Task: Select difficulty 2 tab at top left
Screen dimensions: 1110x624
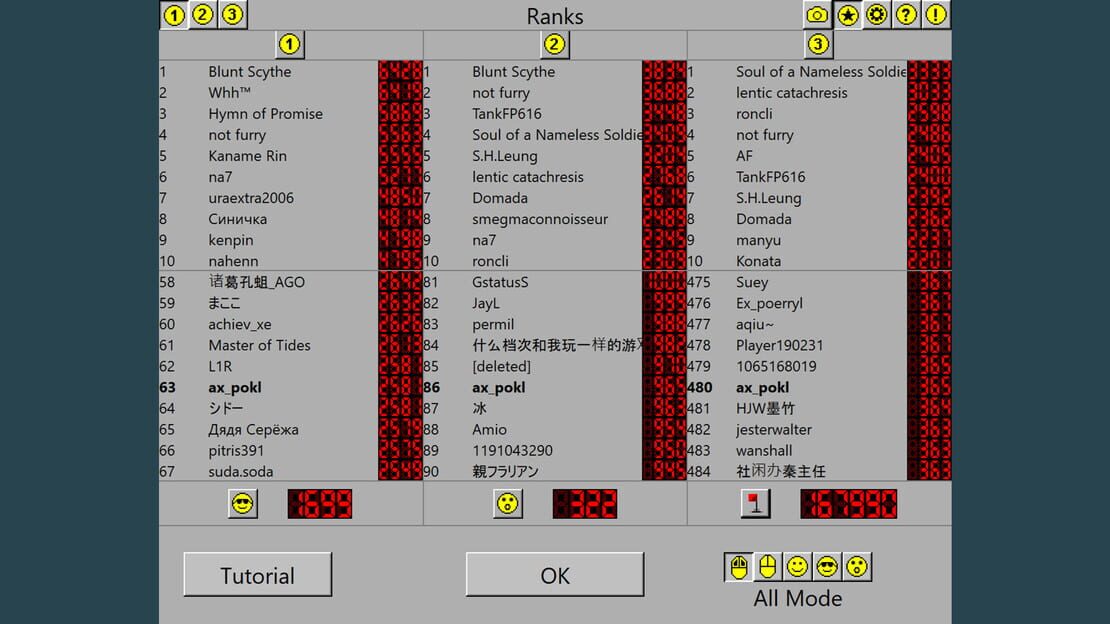Action: coord(203,15)
